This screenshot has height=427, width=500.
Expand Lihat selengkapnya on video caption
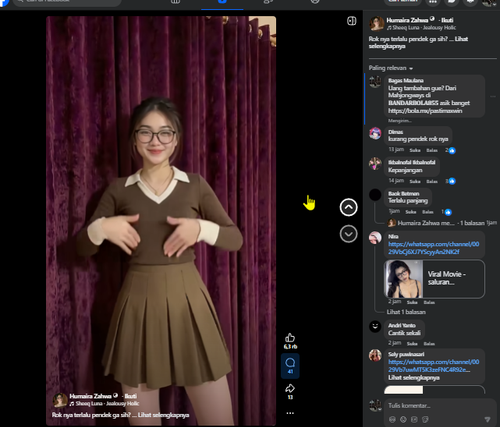click(164, 415)
